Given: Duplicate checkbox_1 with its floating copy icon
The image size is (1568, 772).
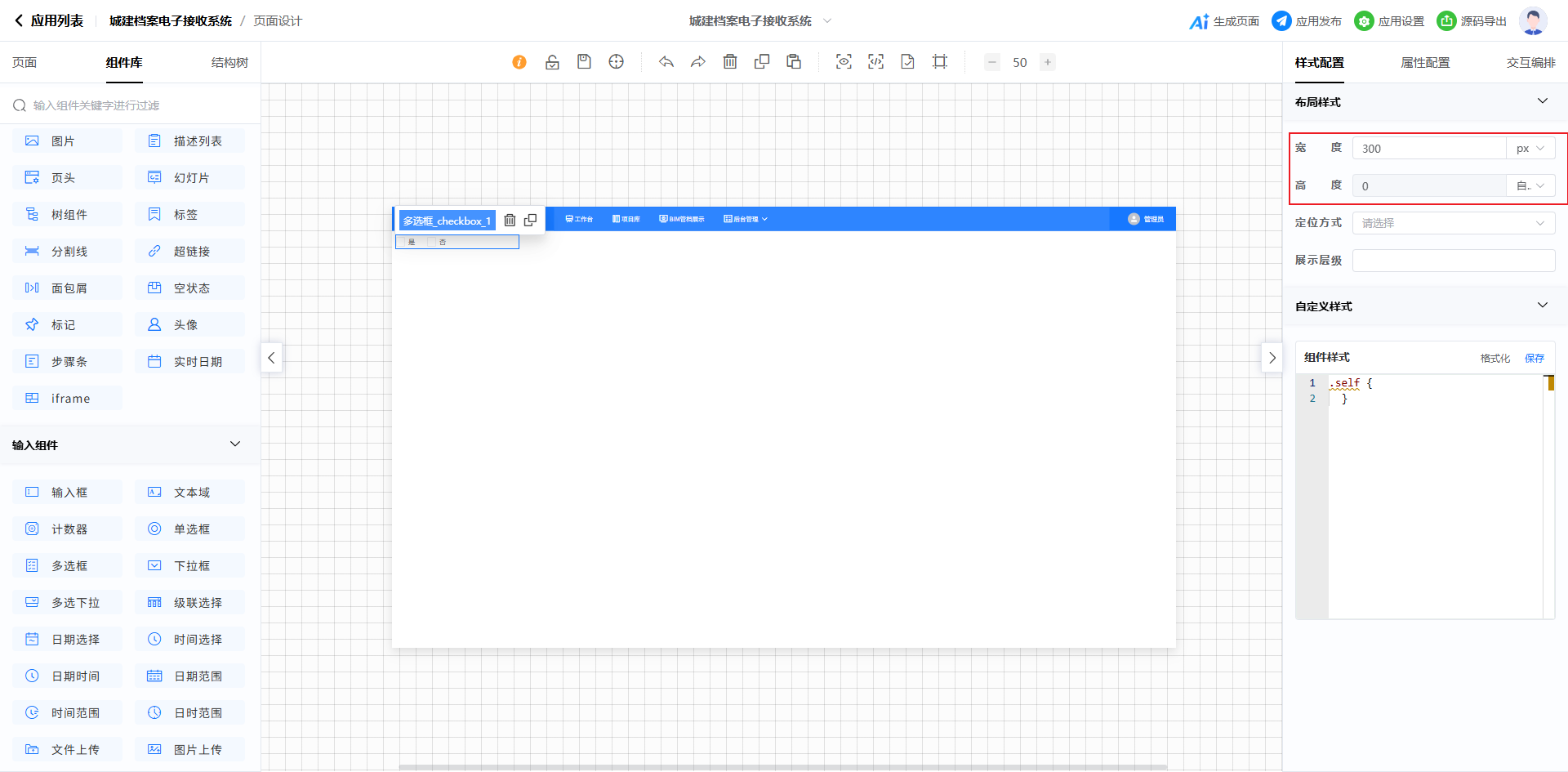Looking at the screenshot, I should (530, 221).
